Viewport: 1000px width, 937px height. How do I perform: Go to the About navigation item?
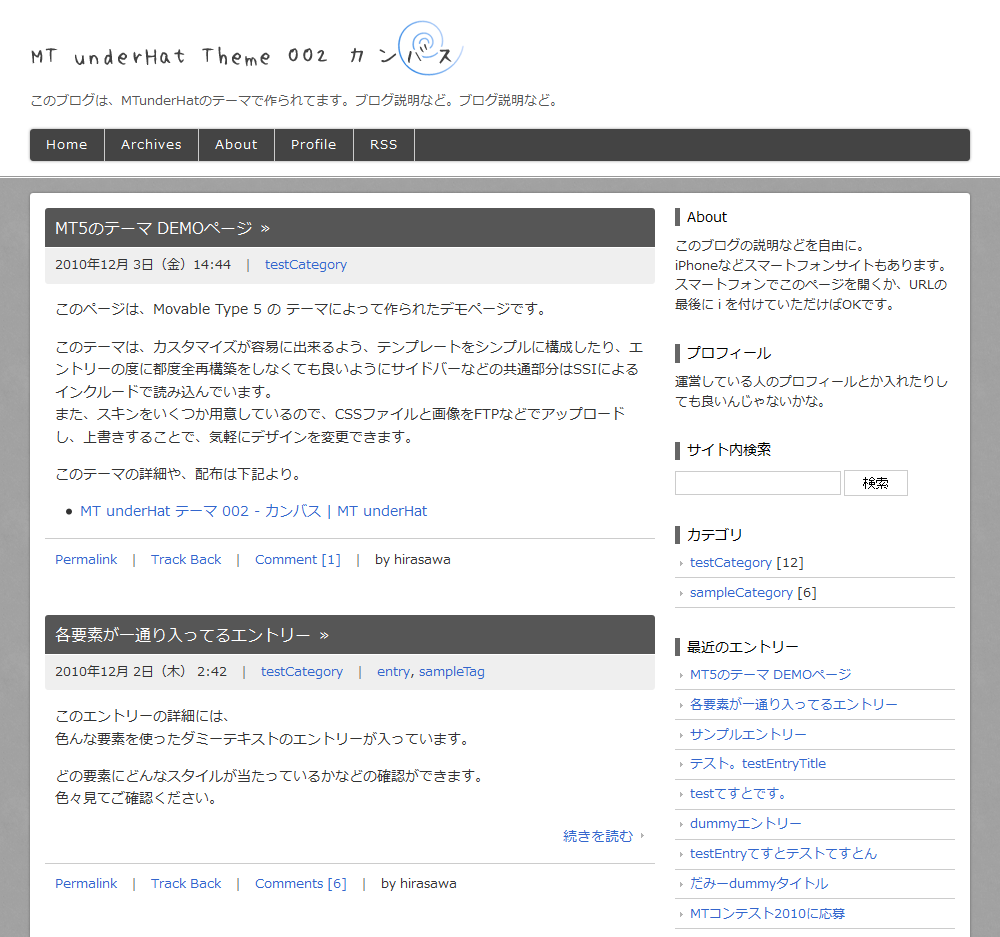[237, 145]
